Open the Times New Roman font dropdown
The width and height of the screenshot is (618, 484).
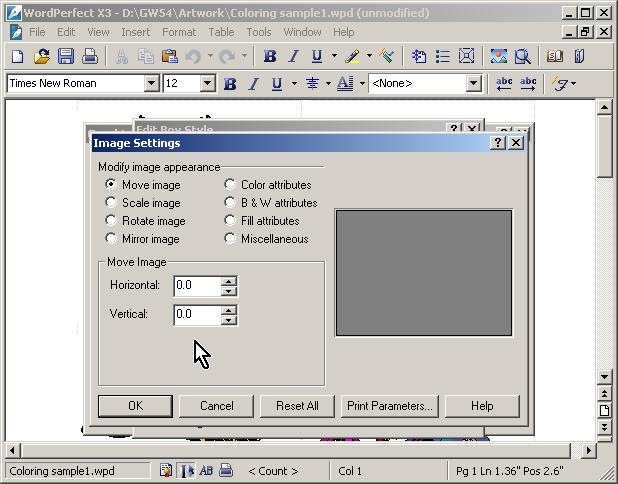(151, 84)
